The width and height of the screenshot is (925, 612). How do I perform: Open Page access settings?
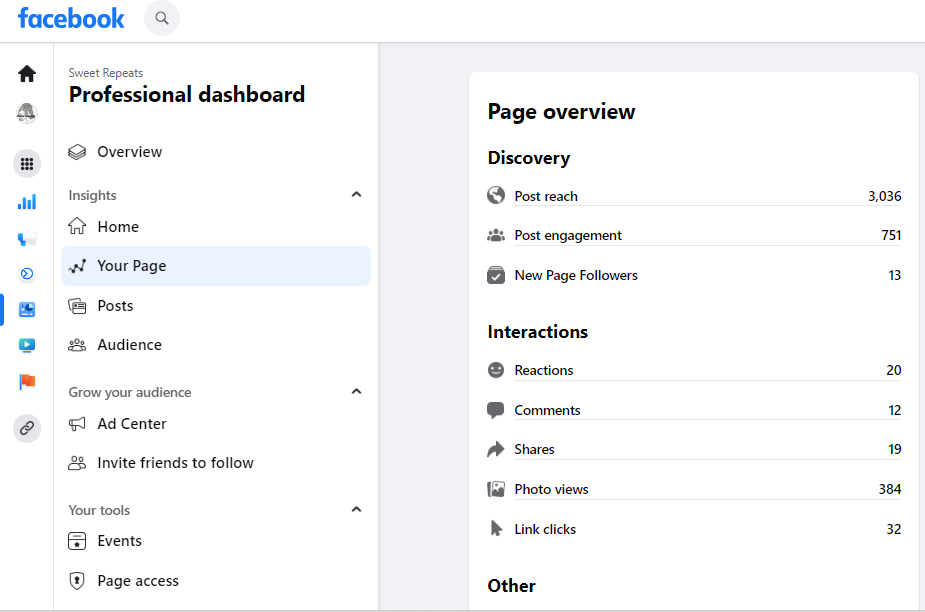137,581
